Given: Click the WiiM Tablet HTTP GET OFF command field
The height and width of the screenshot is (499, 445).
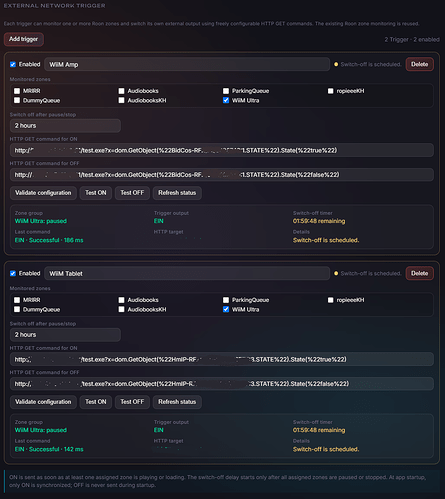Looking at the screenshot, I should coord(222,384).
